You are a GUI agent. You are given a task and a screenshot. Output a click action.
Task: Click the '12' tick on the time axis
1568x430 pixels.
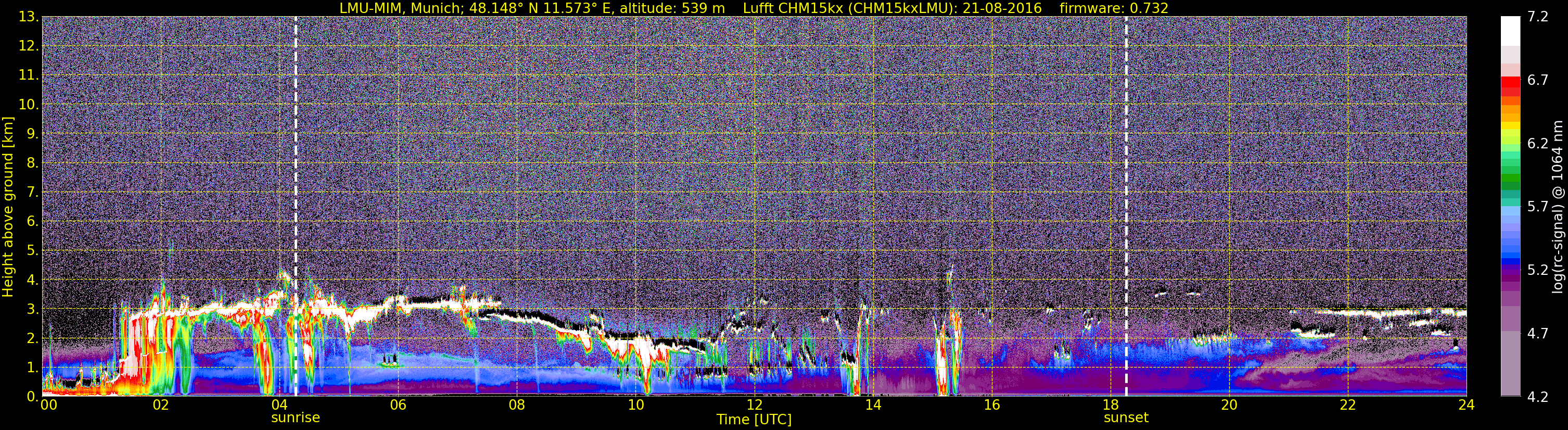pyautogui.click(x=754, y=405)
